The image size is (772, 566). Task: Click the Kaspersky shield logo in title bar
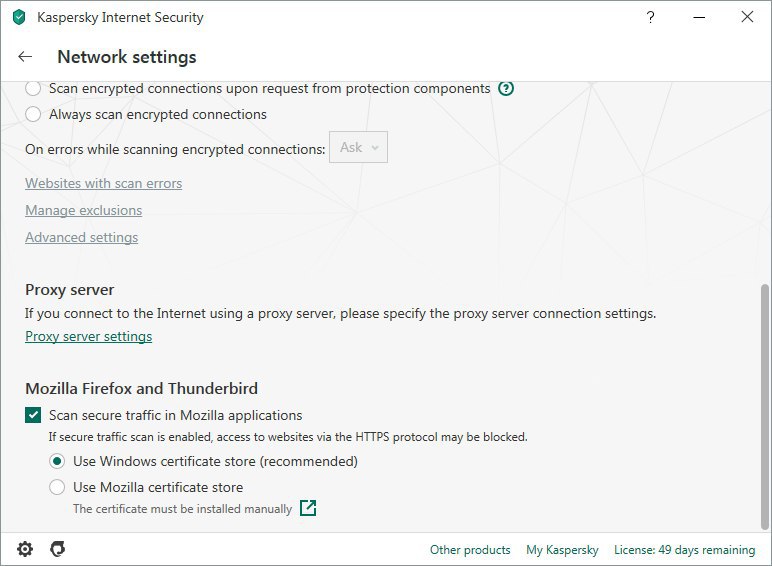pos(19,17)
